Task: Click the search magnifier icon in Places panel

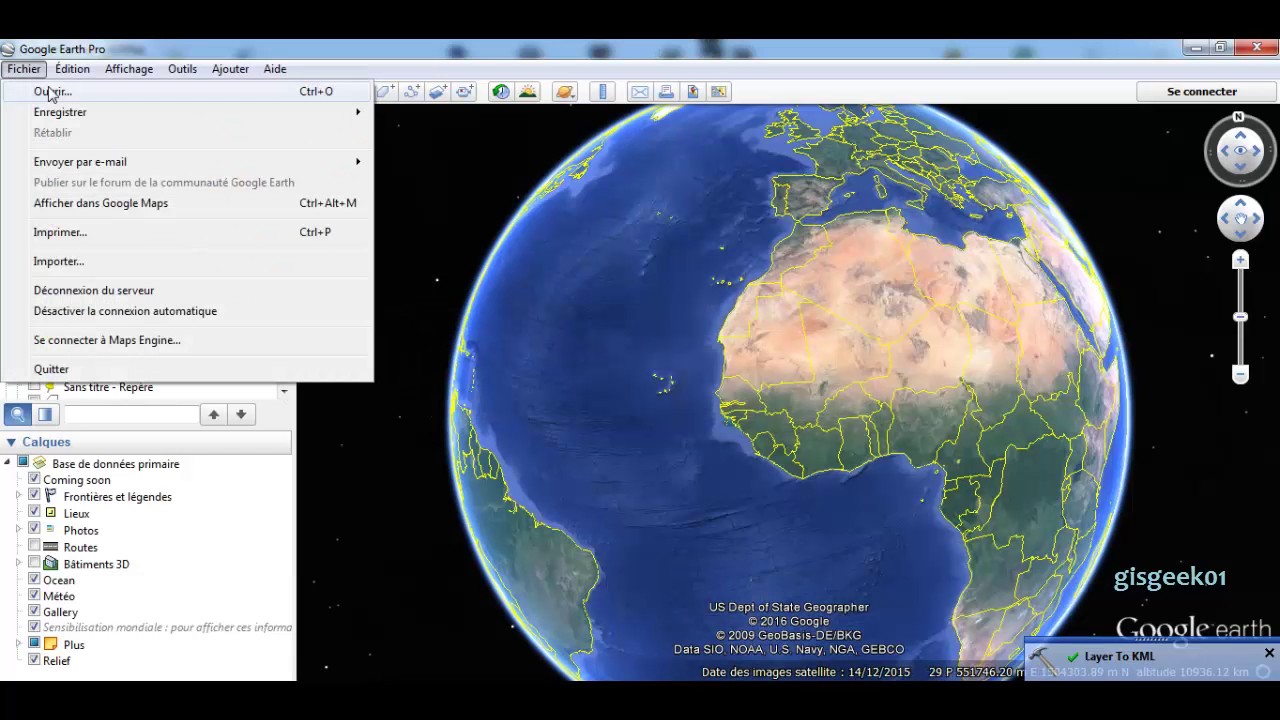Action: pyautogui.click(x=18, y=414)
